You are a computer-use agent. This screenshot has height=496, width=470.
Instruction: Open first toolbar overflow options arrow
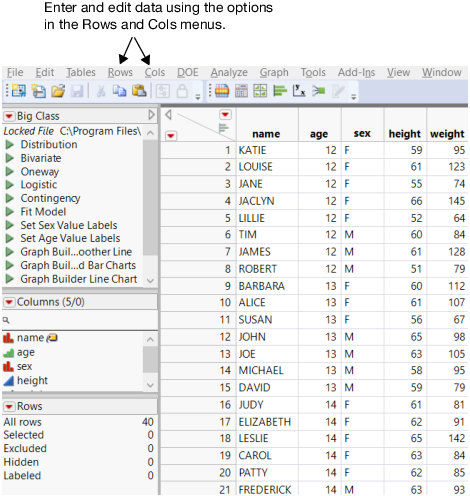click(x=198, y=97)
